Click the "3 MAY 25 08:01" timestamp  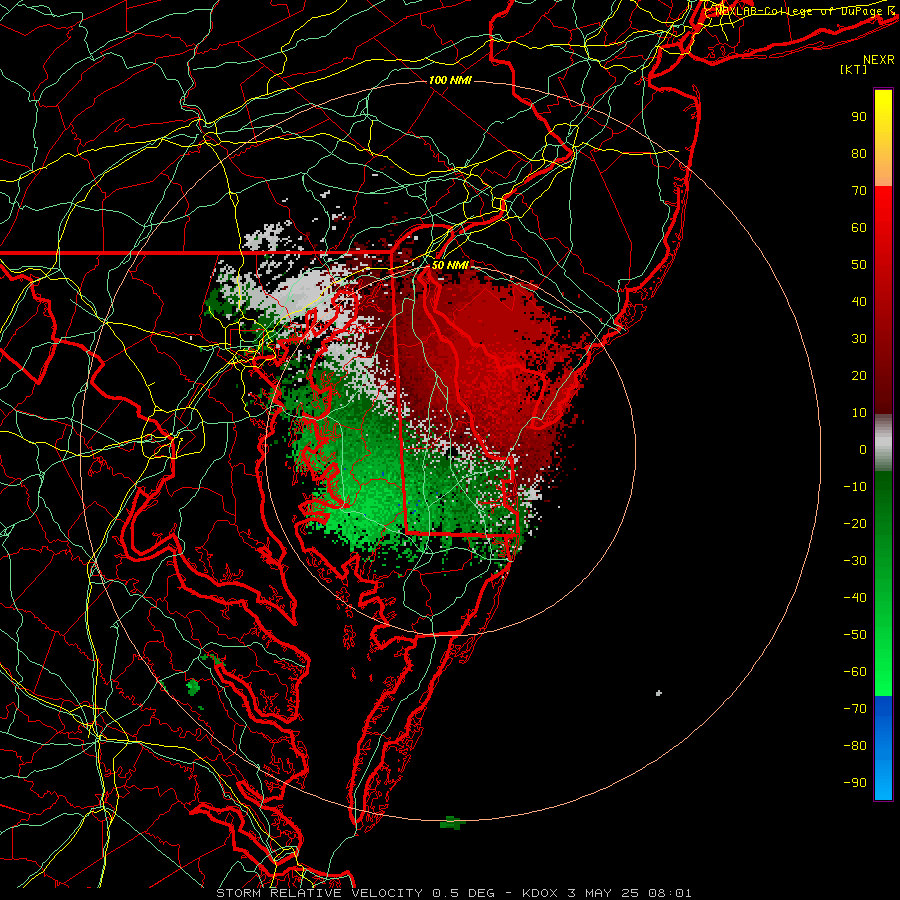click(x=630, y=893)
